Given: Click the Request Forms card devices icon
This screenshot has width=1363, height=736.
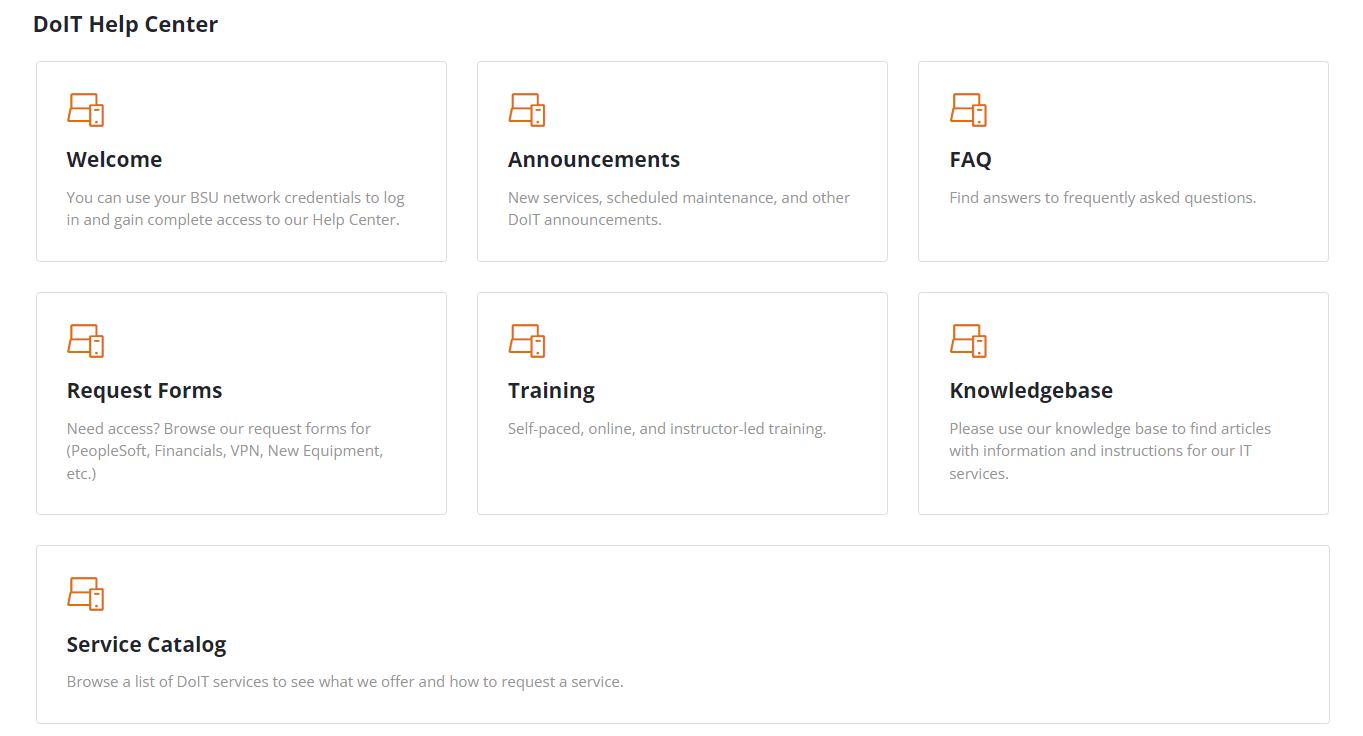Looking at the screenshot, I should coord(86,339).
